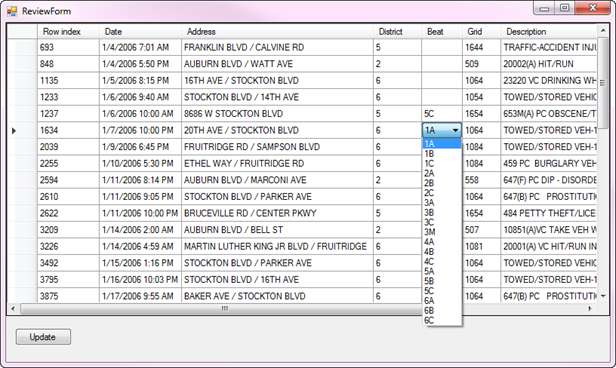Pick 6B in the Beat list

(x=442, y=311)
